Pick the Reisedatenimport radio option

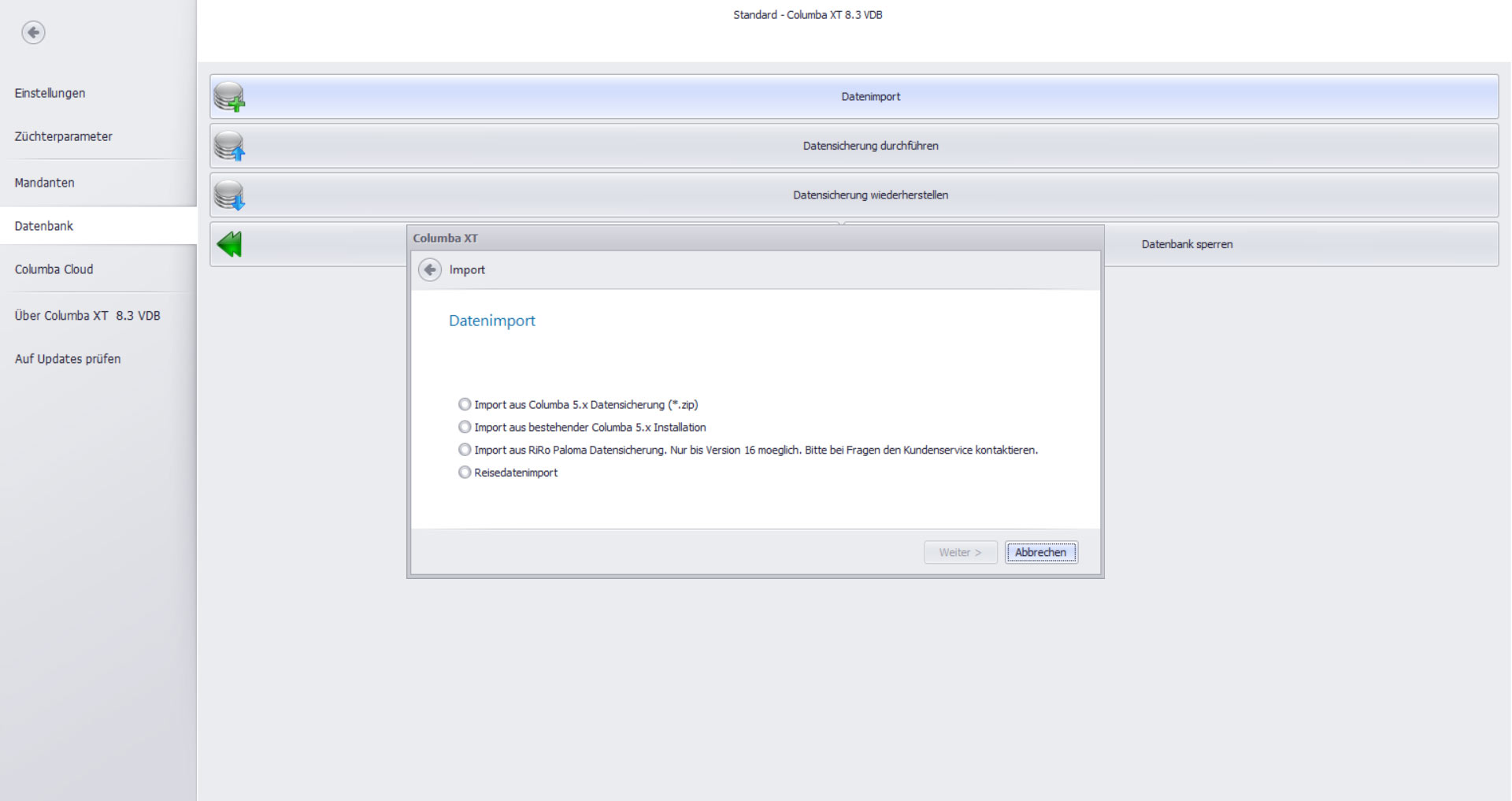[x=465, y=473]
